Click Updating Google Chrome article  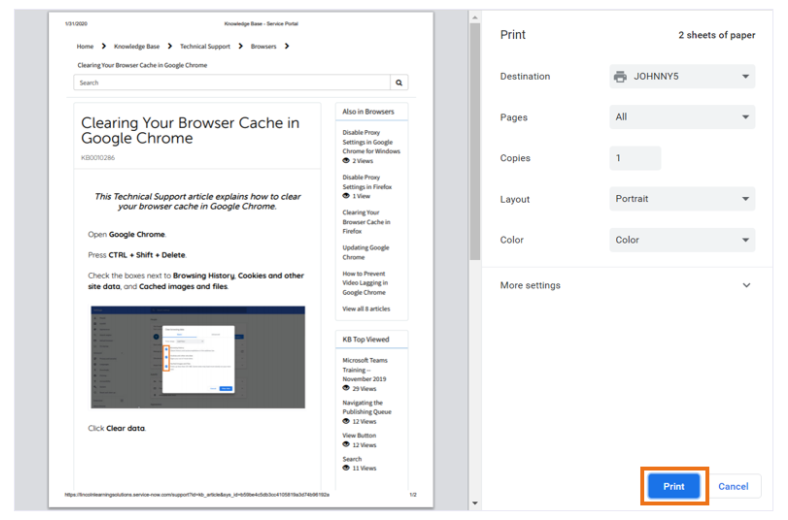[365, 252]
